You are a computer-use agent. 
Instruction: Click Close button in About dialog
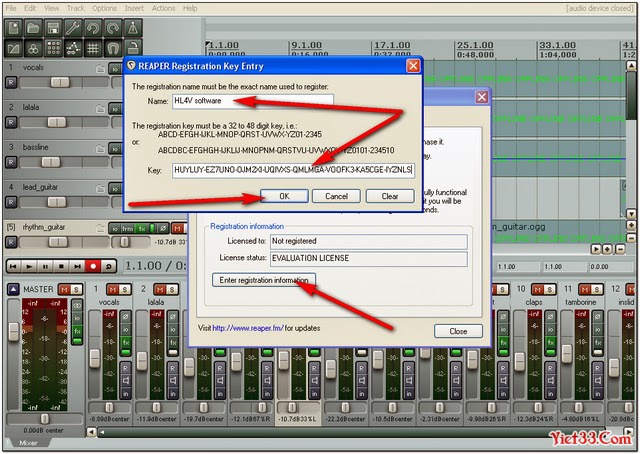pyautogui.click(x=458, y=331)
